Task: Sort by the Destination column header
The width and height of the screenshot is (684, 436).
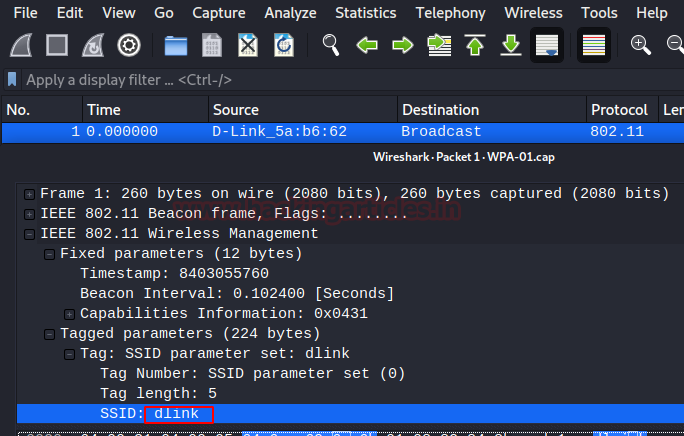Action: [492, 110]
